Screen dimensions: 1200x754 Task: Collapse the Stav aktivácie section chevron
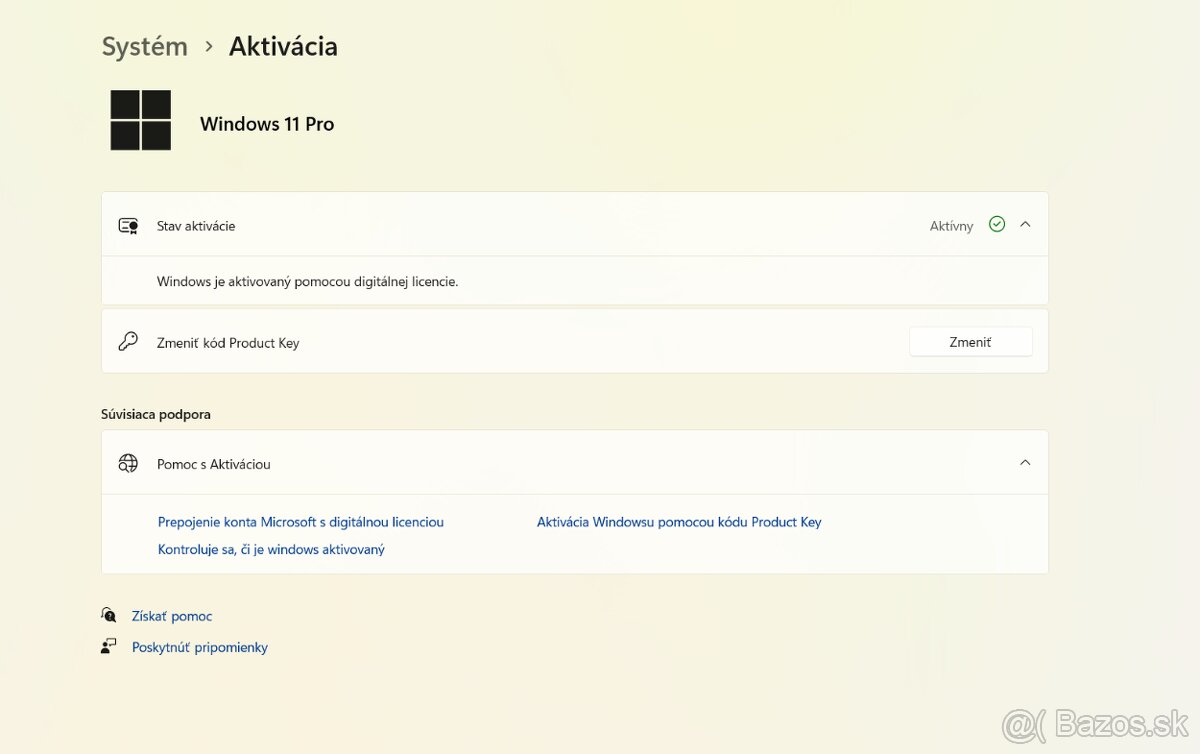[1025, 225]
